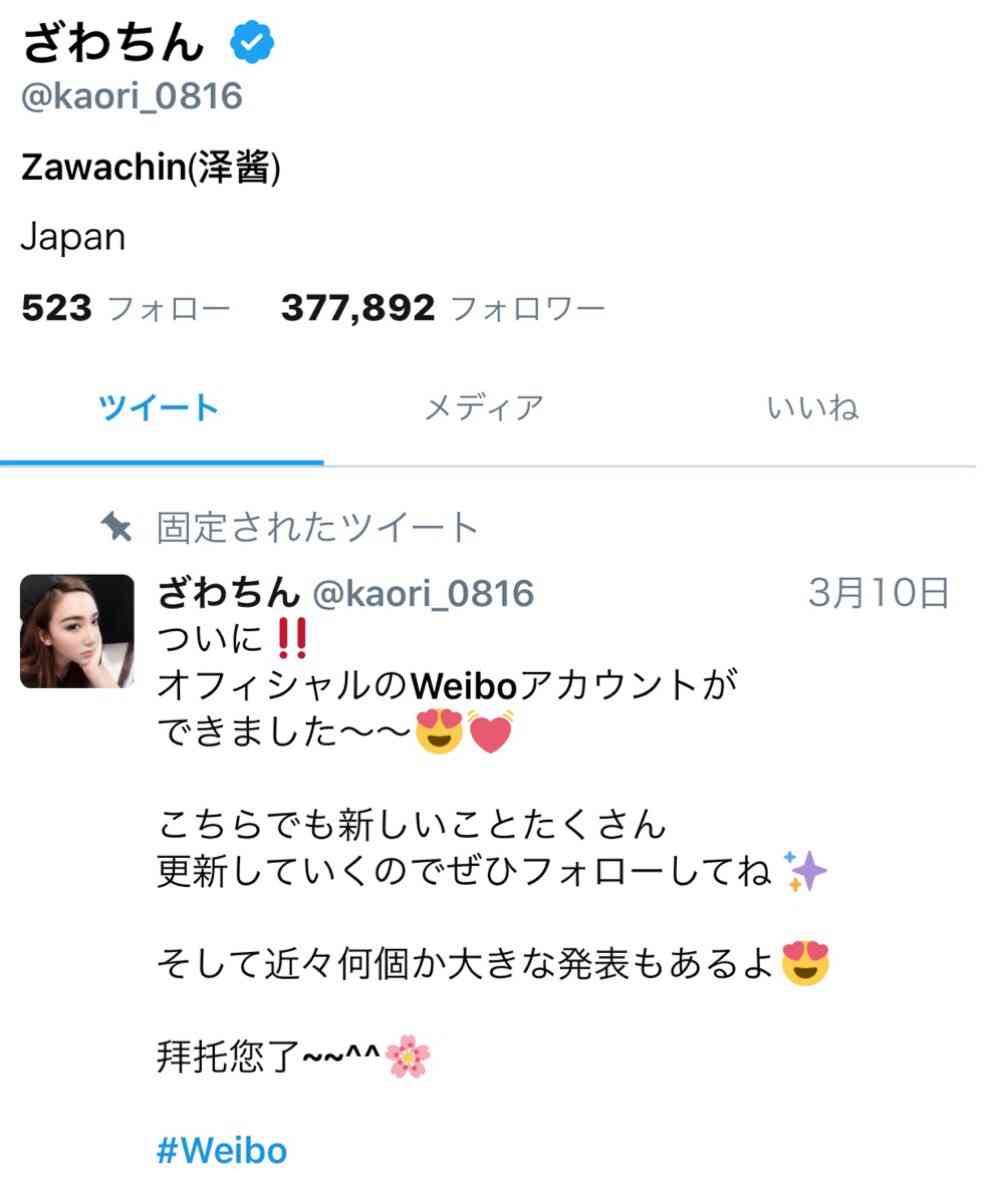This screenshot has width=987, height=1200.
Task: Switch to the いいね tab
Action: (x=813, y=408)
